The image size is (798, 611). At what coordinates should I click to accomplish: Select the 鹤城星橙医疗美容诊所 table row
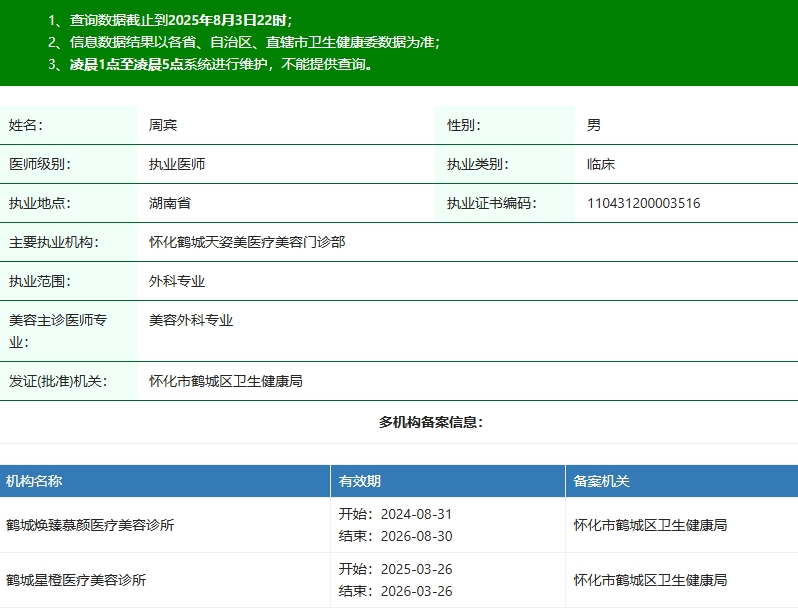[x=76, y=580]
